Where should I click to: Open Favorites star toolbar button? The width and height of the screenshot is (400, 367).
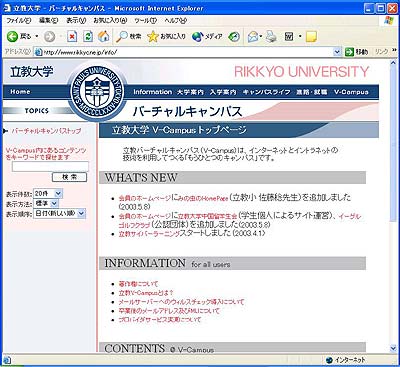(x=166, y=36)
